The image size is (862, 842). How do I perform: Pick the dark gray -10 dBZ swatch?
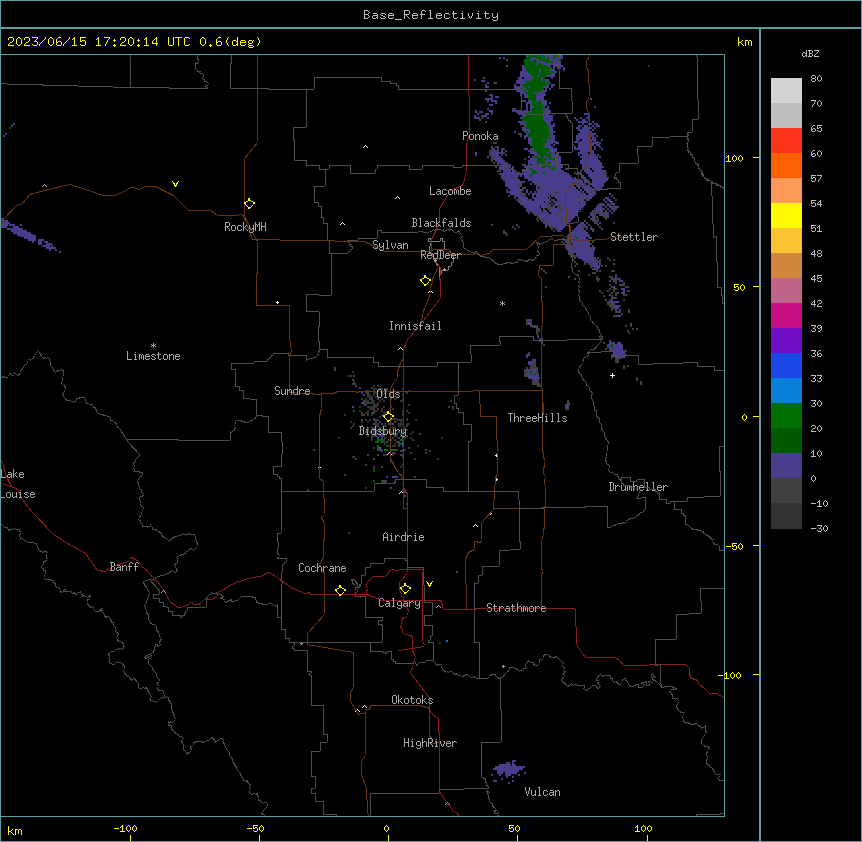(x=786, y=516)
